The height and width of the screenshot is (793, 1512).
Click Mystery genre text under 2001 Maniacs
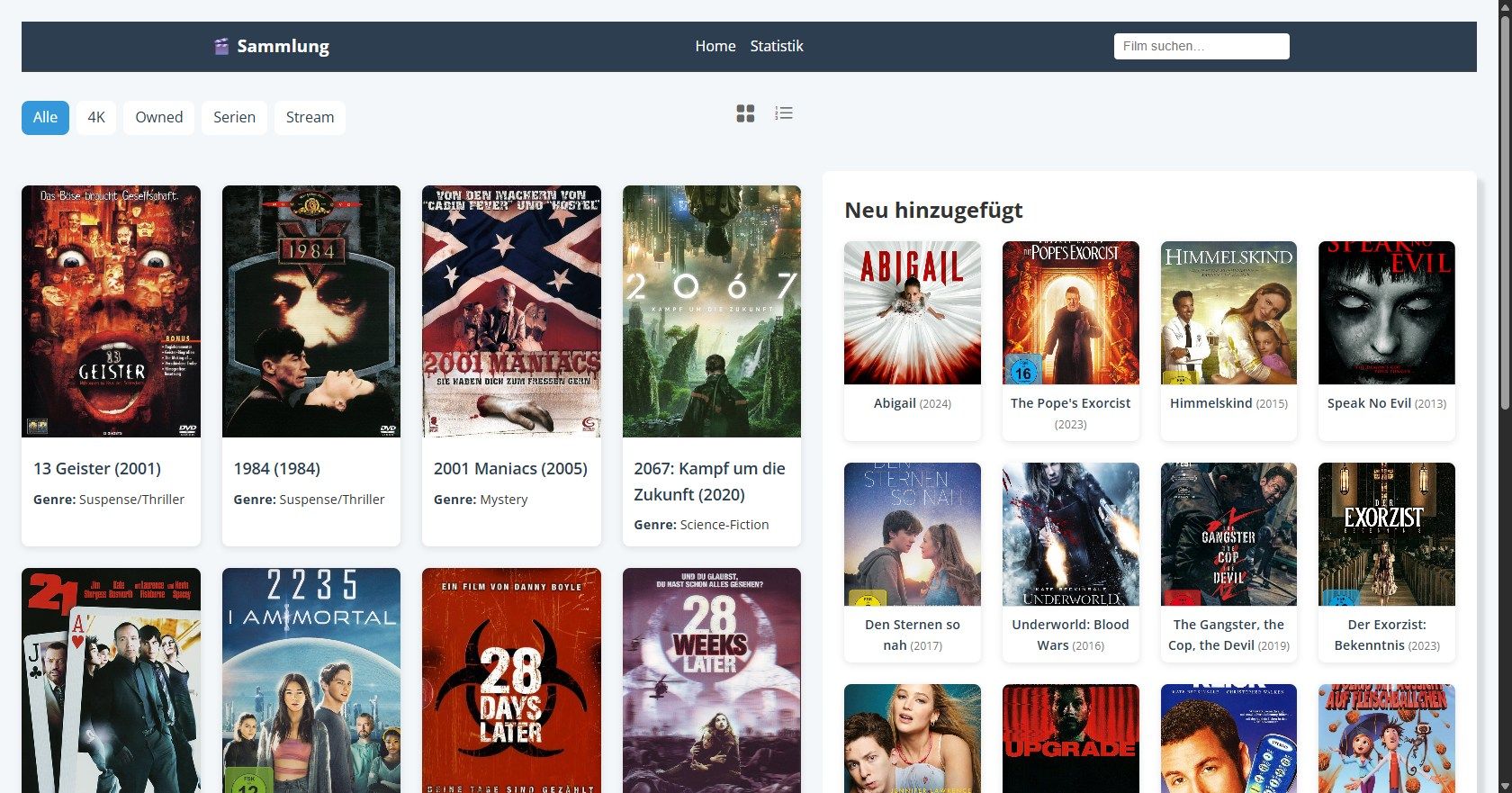[504, 500]
